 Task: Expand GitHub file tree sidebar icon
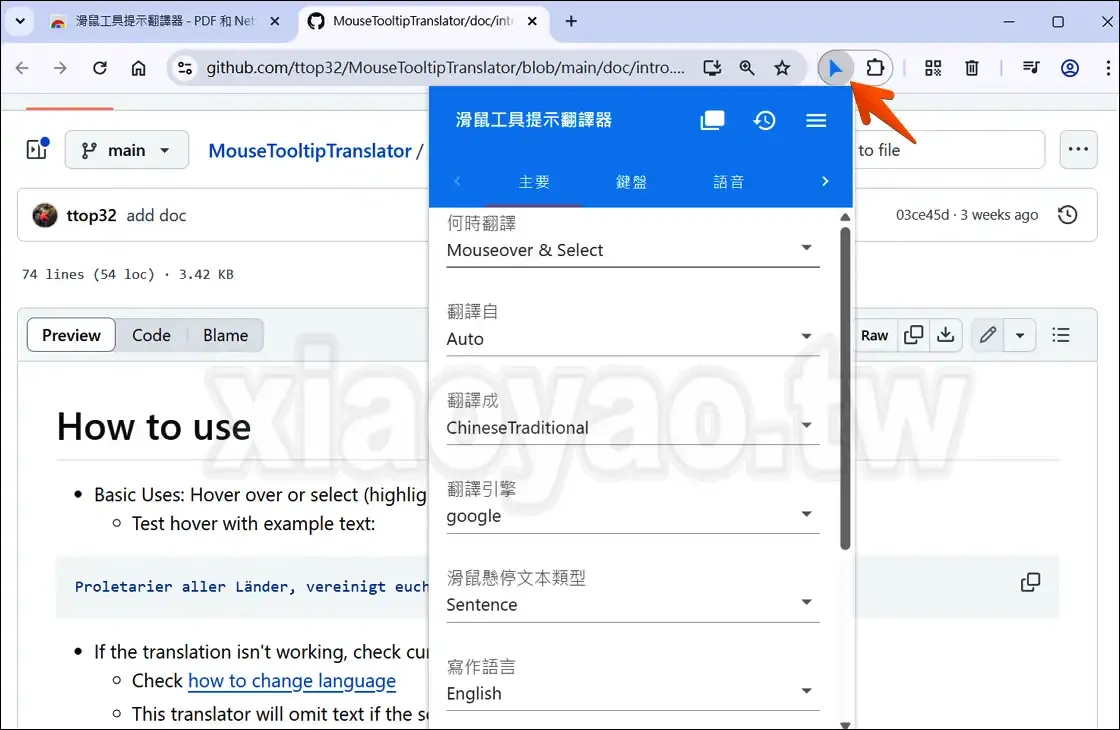[37, 149]
